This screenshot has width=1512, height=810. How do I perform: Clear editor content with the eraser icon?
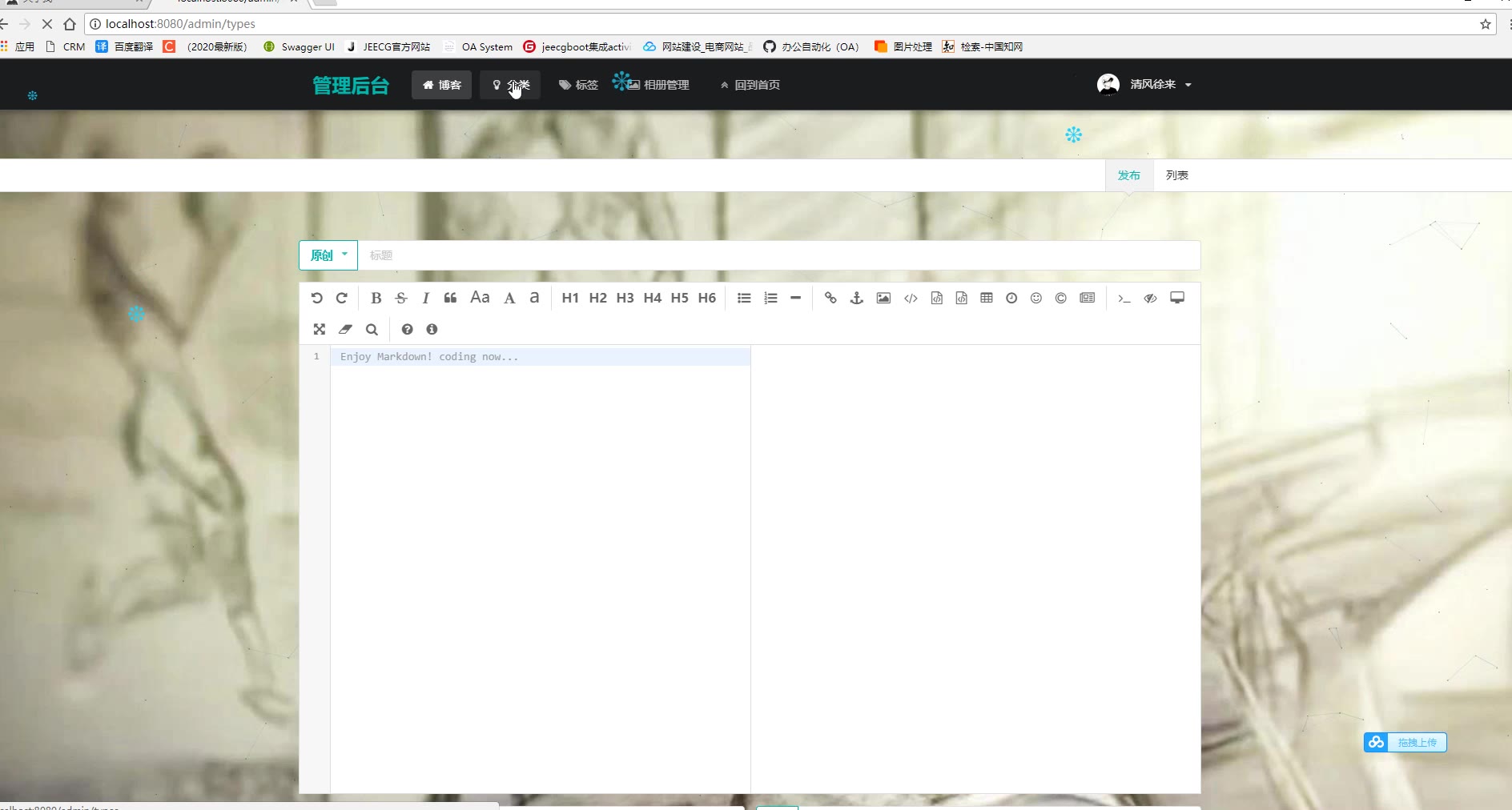(x=345, y=329)
